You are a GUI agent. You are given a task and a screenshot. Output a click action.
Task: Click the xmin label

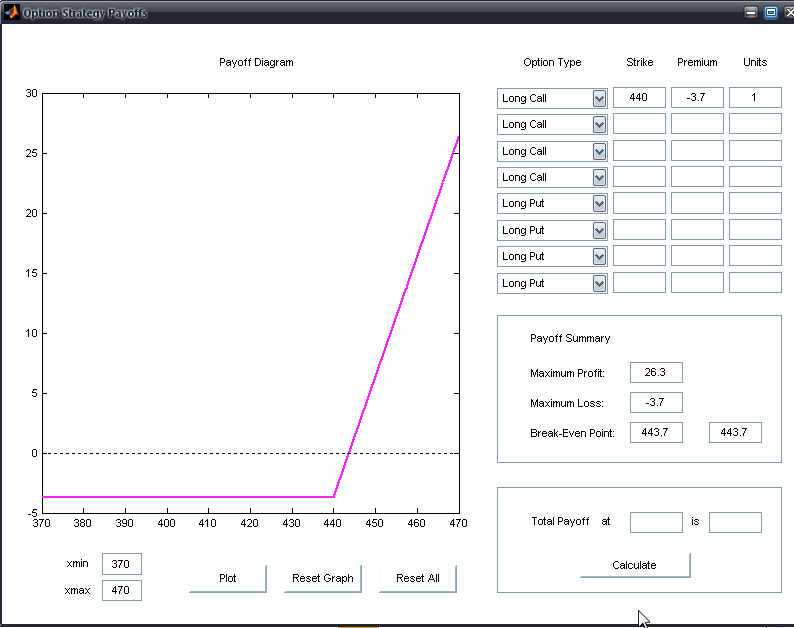[x=77, y=563]
